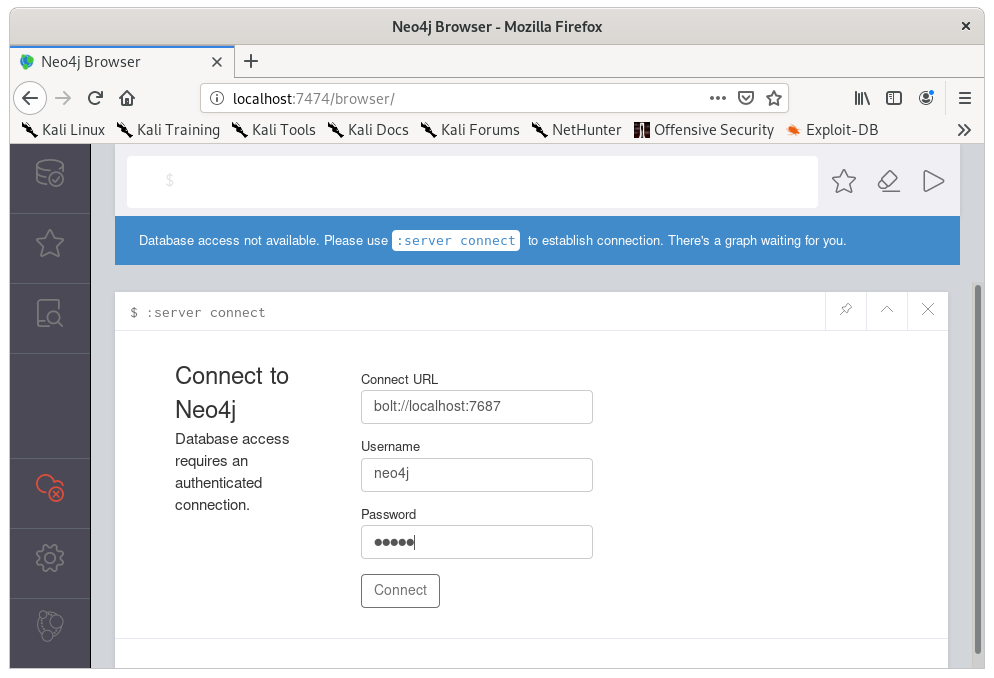Open the red Cloud sync sidebar icon
The width and height of the screenshot is (994, 678).
[x=50, y=488]
